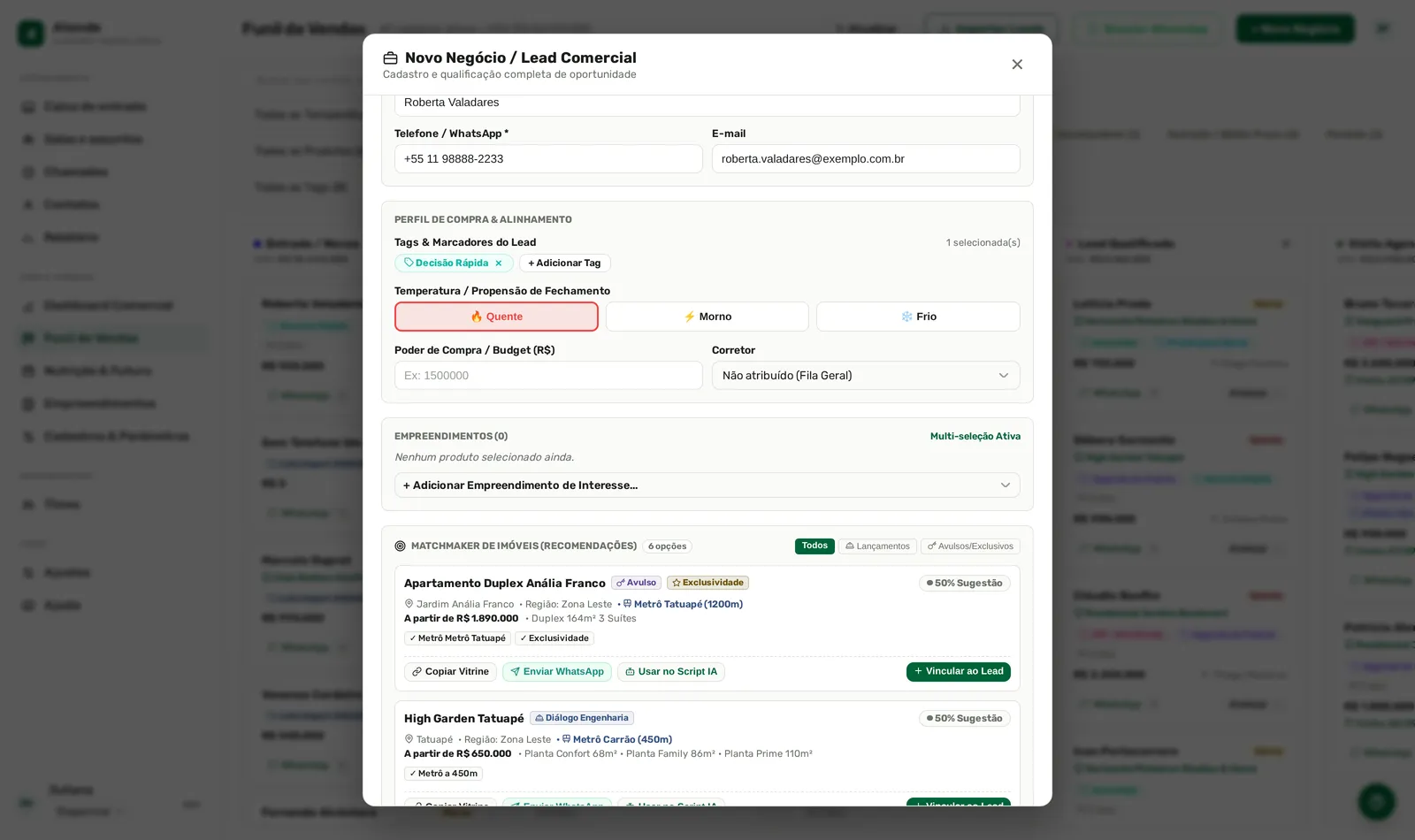1415x840 pixels.
Task: Click the Diálogo Engenharia builder badge
Action: [582, 718]
